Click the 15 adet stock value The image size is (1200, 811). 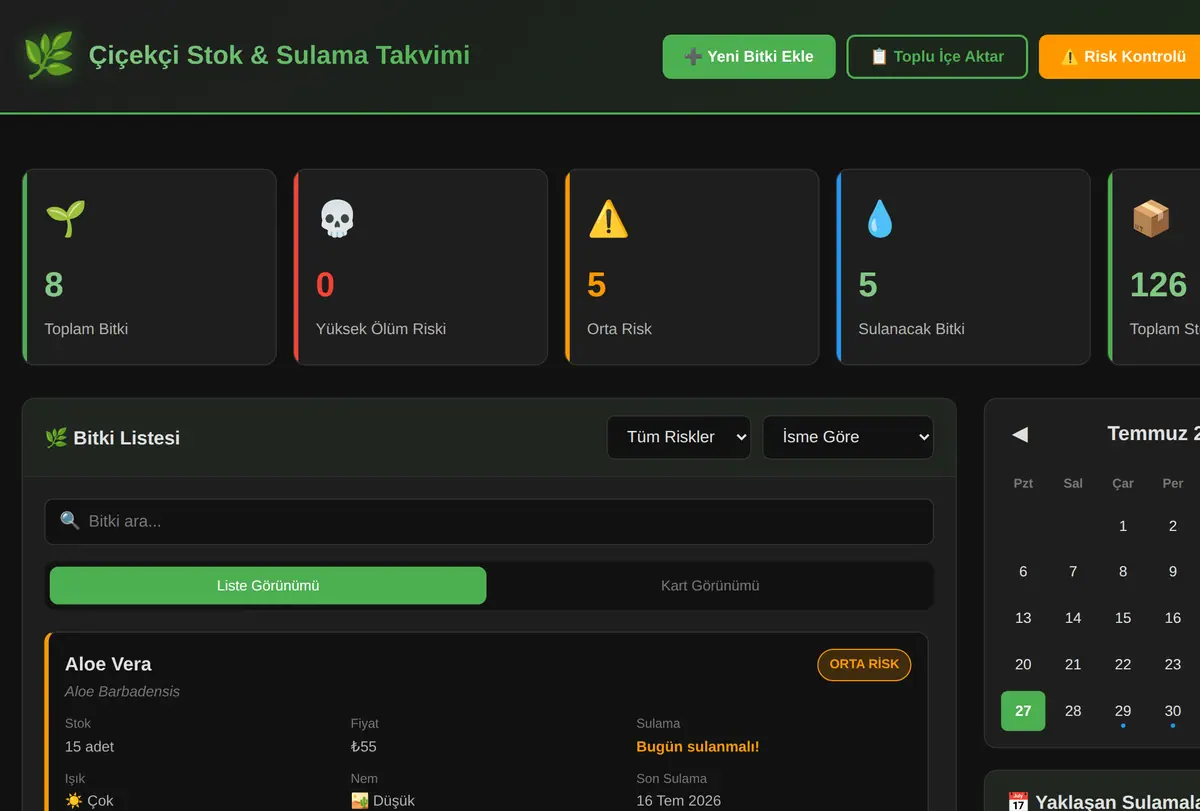point(90,747)
